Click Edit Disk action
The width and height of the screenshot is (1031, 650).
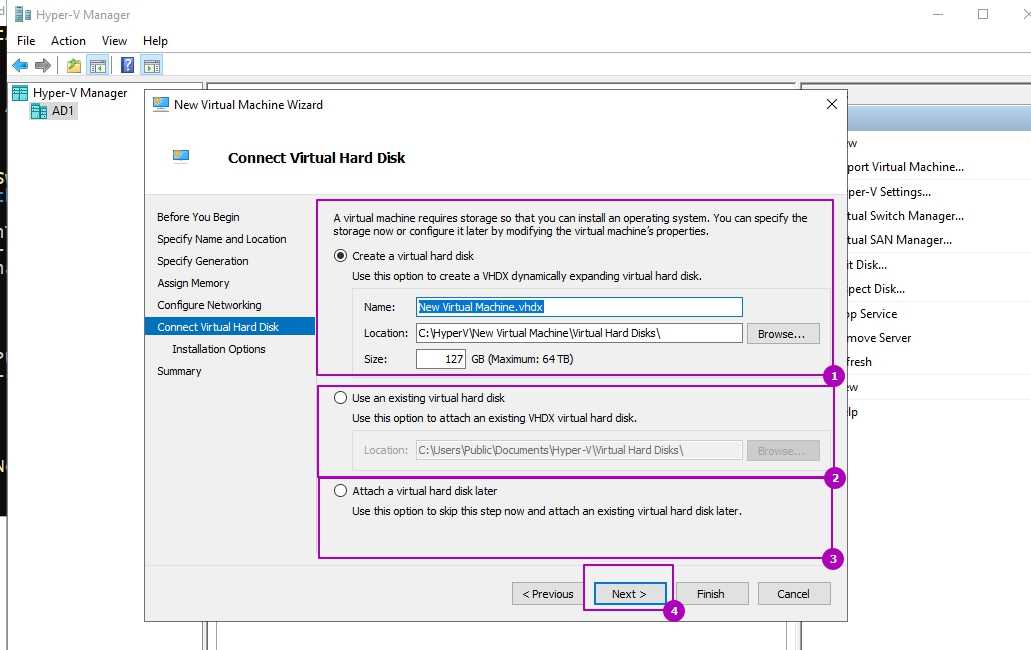point(867,265)
